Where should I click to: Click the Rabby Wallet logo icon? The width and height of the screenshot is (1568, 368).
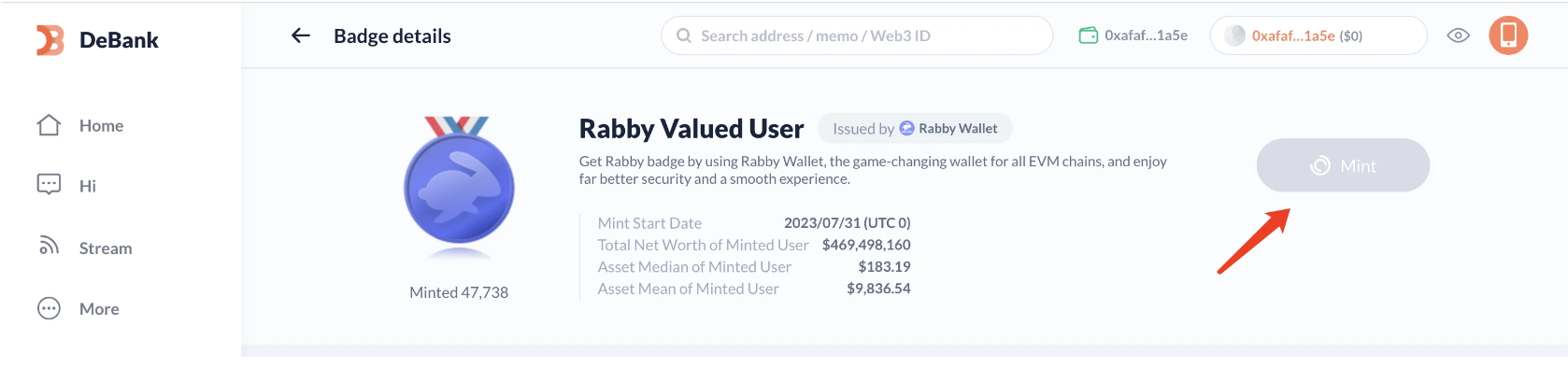(906, 128)
